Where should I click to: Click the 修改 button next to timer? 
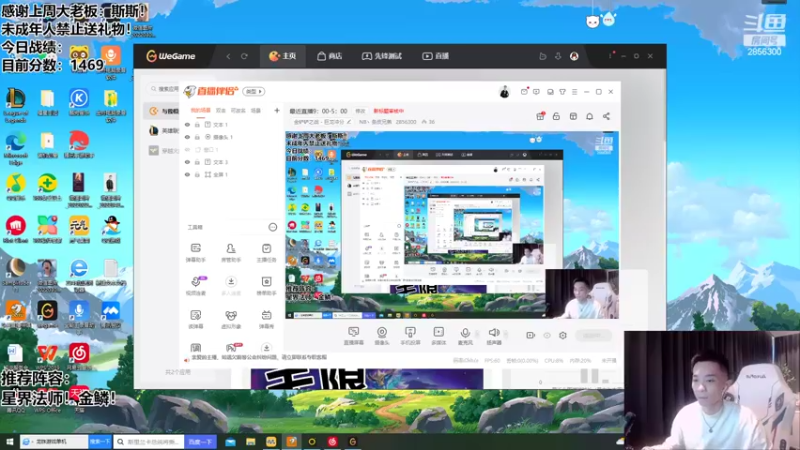click(x=360, y=111)
